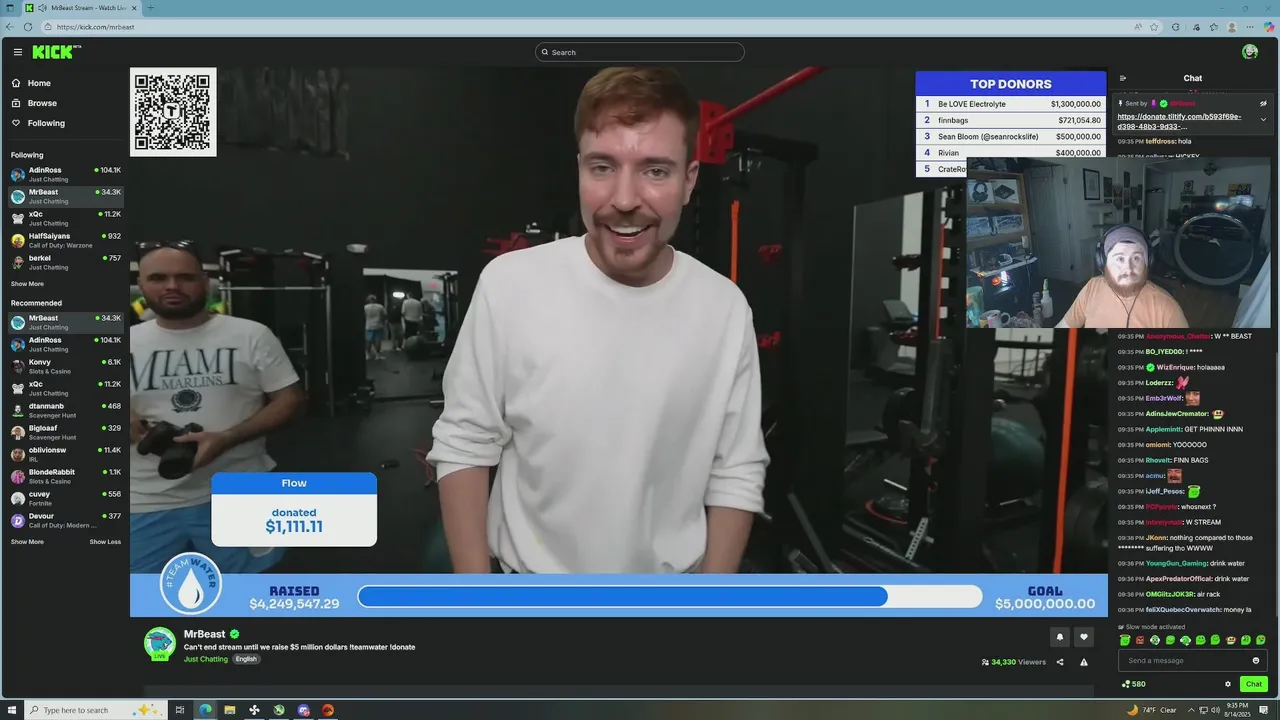Click the donation progress bar
The height and width of the screenshot is (720, 1280).
click(x=670, y=596)
